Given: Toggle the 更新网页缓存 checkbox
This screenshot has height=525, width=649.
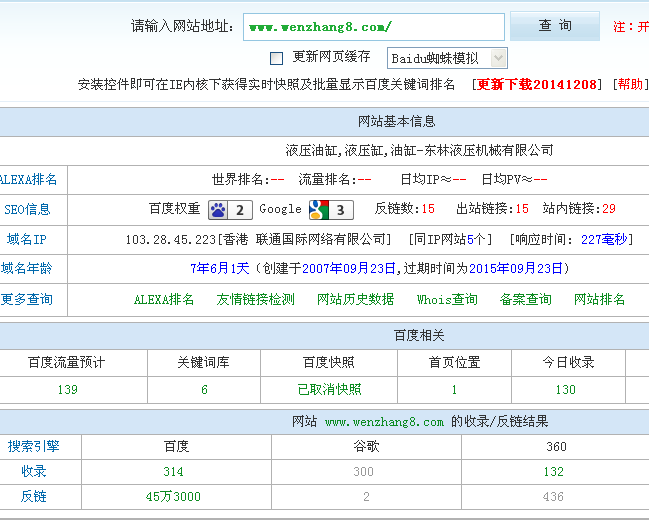Looking at the screenshot, I should coord(277,58).
